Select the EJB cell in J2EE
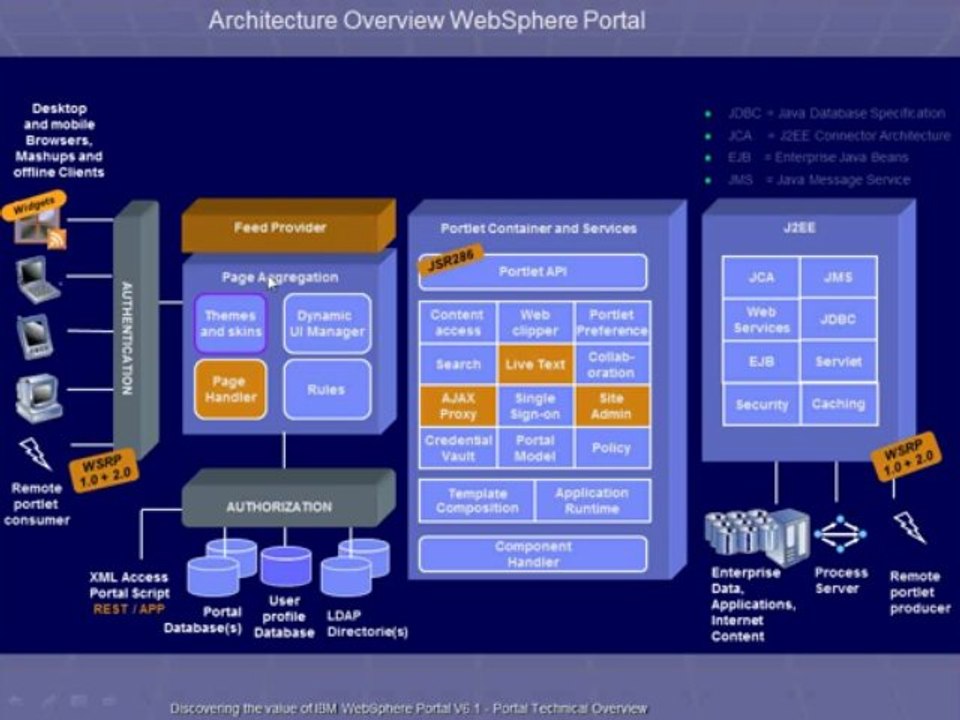This screenshot has width=960, height=720. (x=761, y=362)
